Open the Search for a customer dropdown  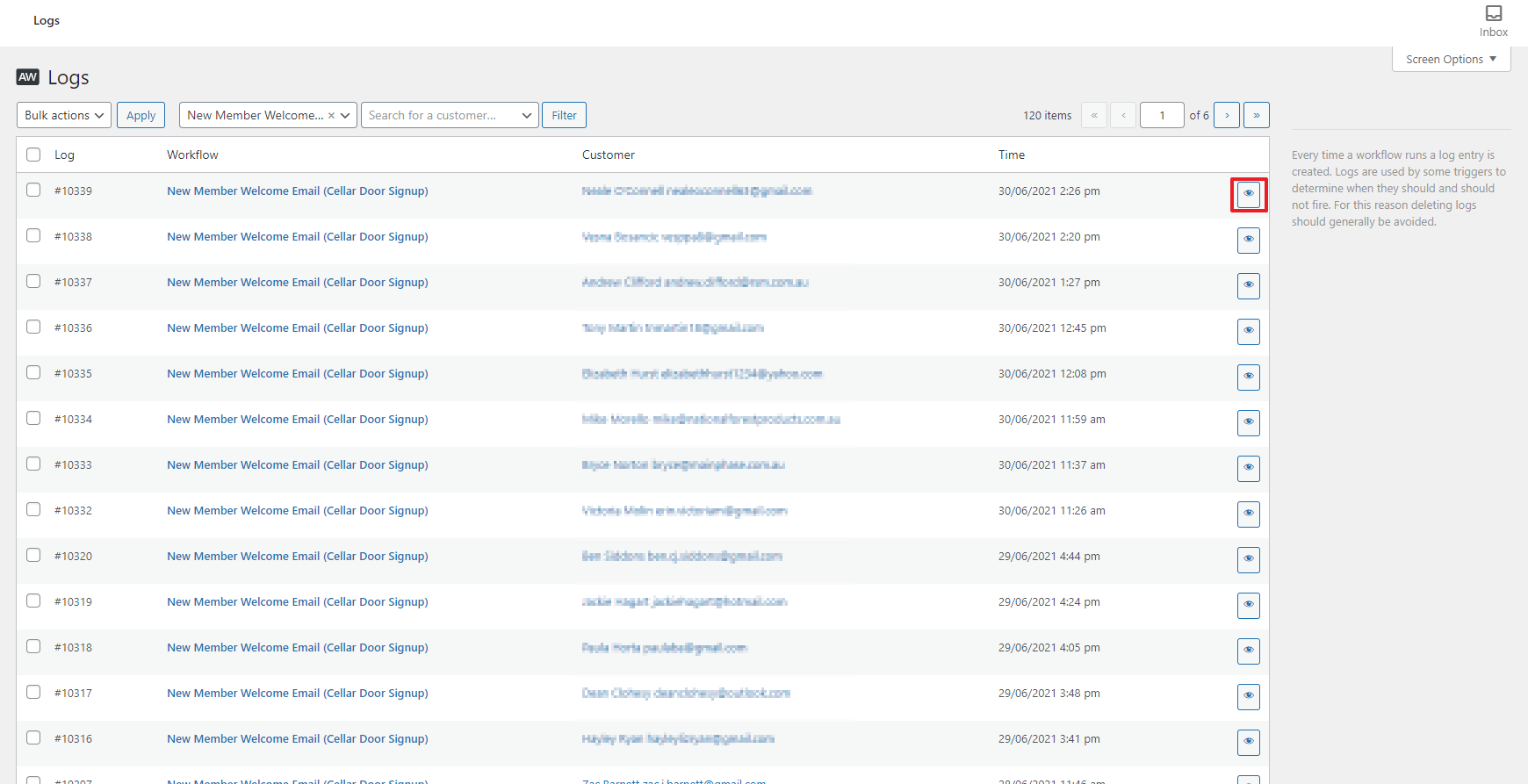coord(450,115)
